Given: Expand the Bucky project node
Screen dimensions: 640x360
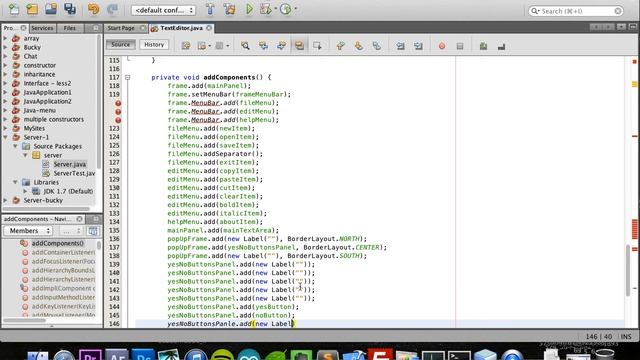Looking at the screenshot, I should point(6,47).
